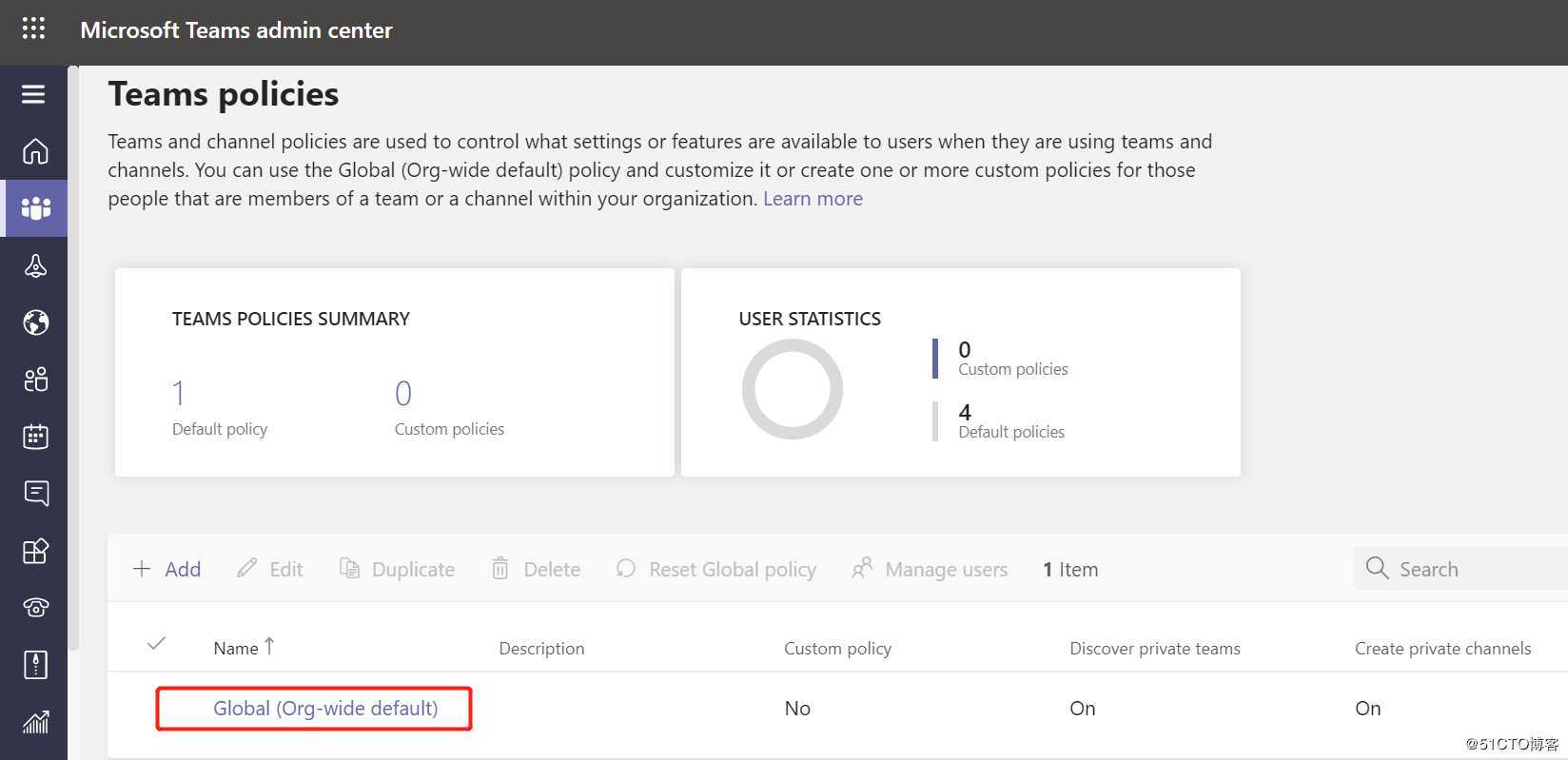Click the Delete toolbar button
Image resolution: width=1568 pixels, height=760 pixels.
point(536,569)
